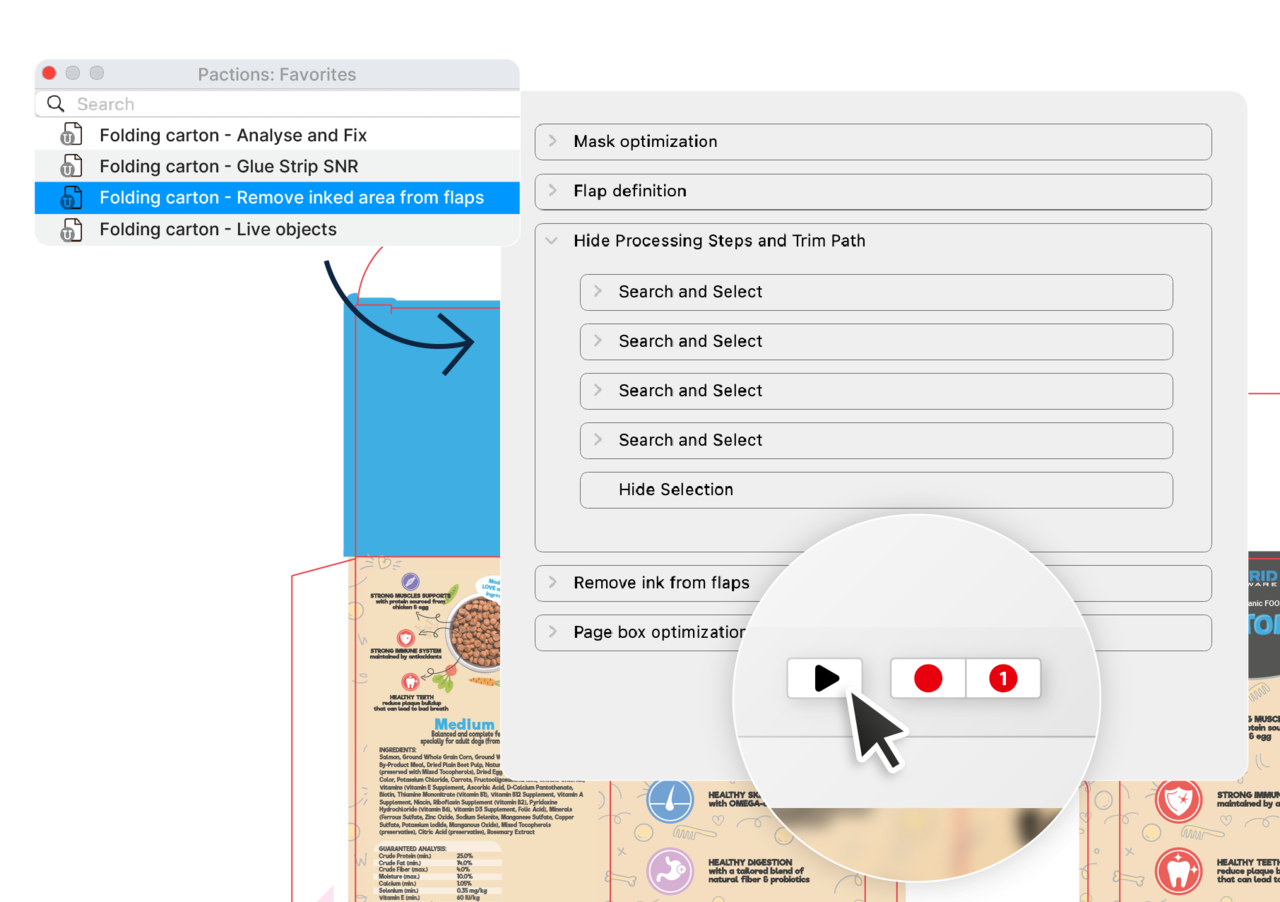This screenshot has width=1280, height=902.
Task: Click the blue healthy skin icon on the carton
Action: tap(670, 801)
